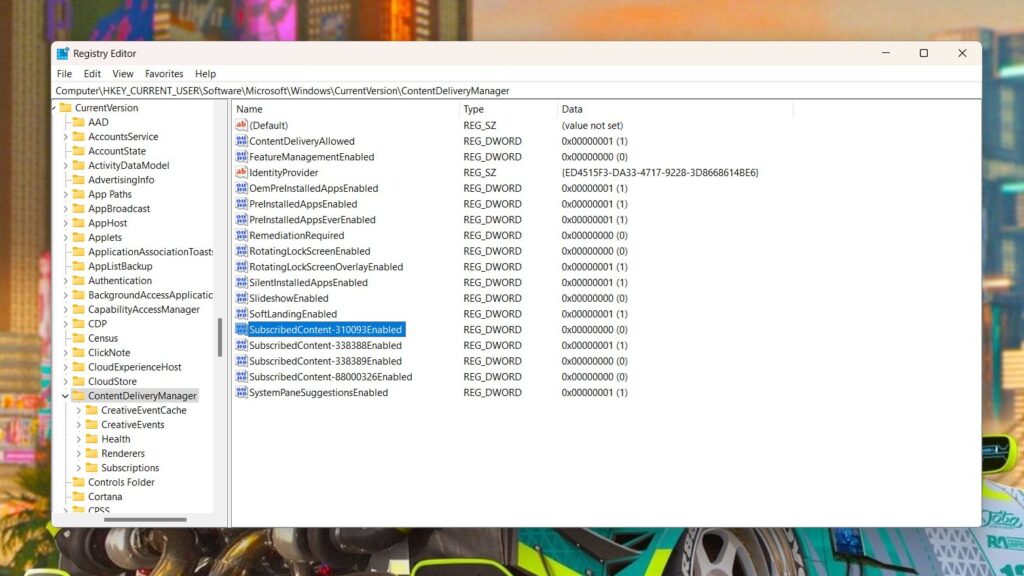Click the Controls Folder key icon

[x=78, y=481]
